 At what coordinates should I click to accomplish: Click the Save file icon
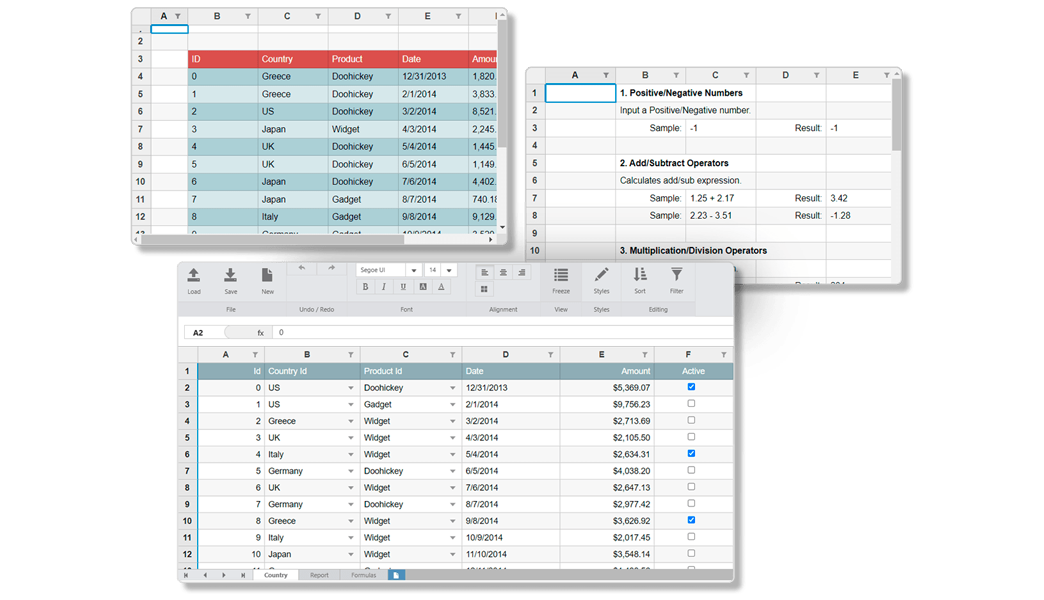230,275
